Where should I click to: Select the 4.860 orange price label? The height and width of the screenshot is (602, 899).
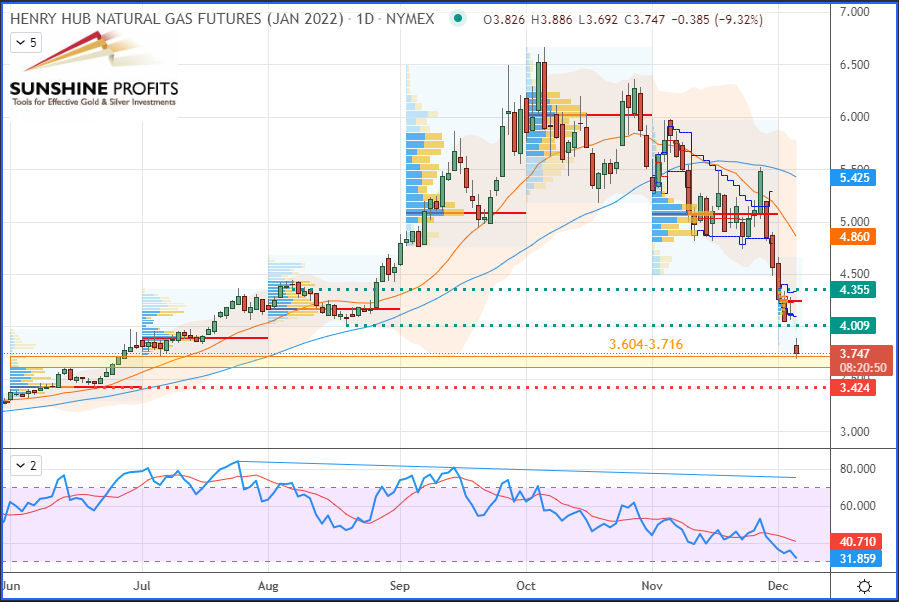tap(854, 237)
